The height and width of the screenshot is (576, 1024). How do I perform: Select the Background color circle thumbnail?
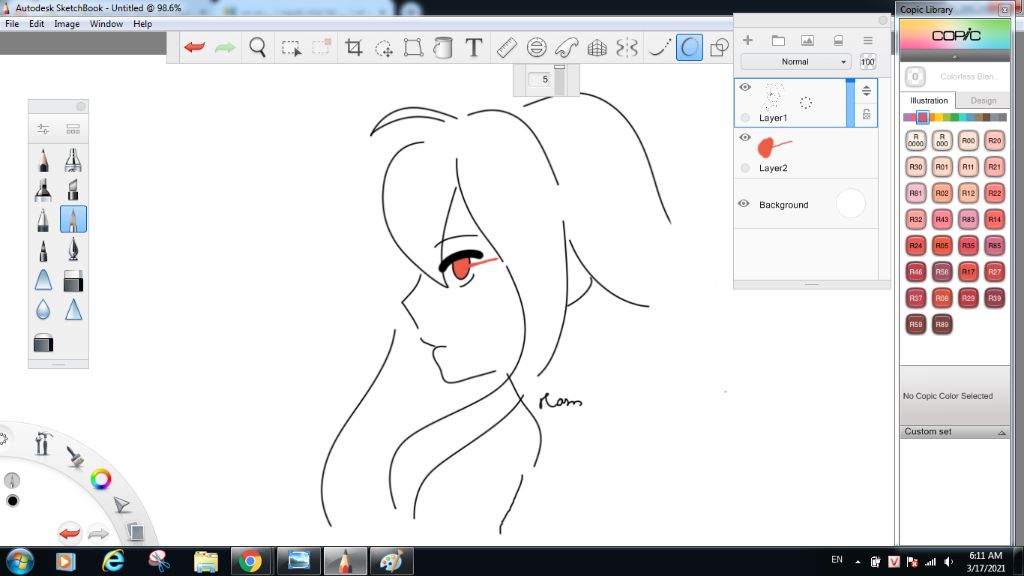850,204
